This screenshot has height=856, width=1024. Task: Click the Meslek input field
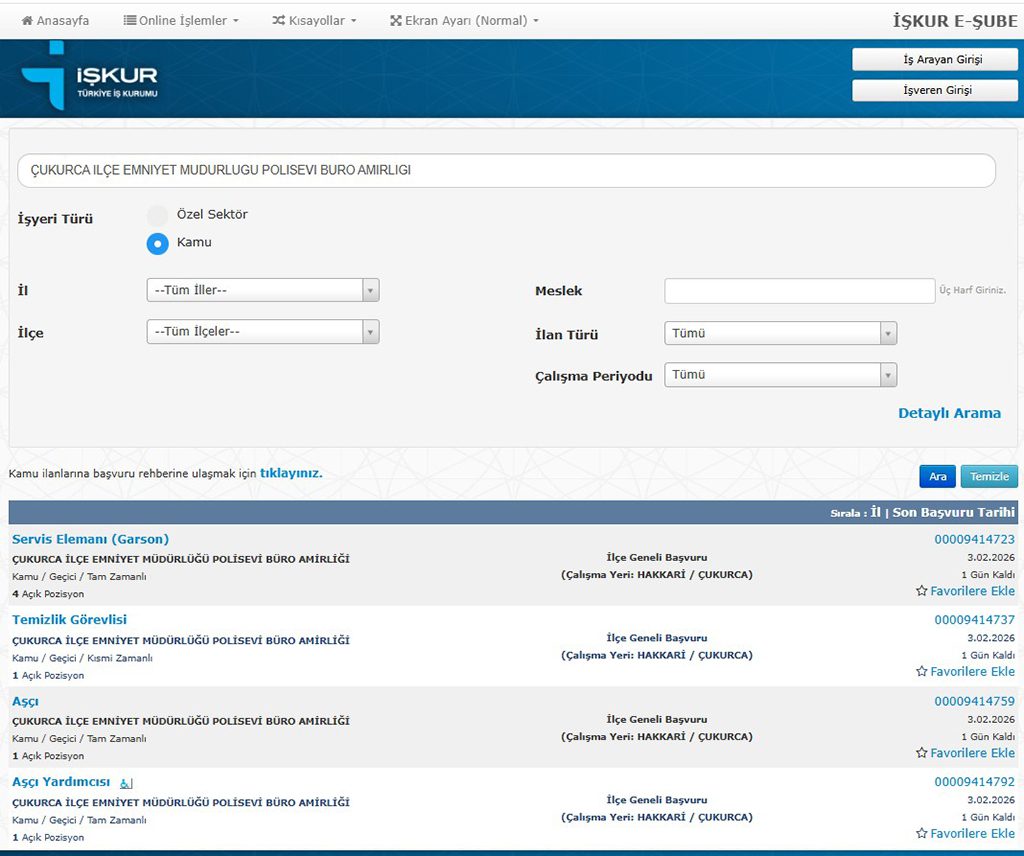click(x=799, y=291)
